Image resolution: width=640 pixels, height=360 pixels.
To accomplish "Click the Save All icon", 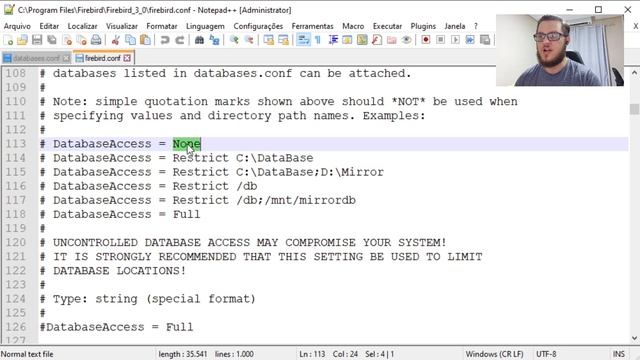I will click(52, 40).
